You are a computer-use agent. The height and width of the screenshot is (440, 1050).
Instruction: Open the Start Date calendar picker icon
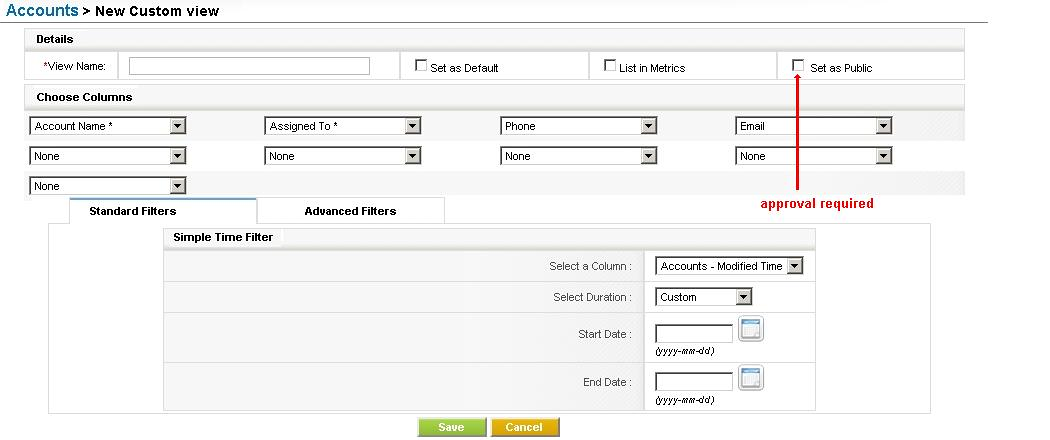pyautogui.click(x=751, y=330)
